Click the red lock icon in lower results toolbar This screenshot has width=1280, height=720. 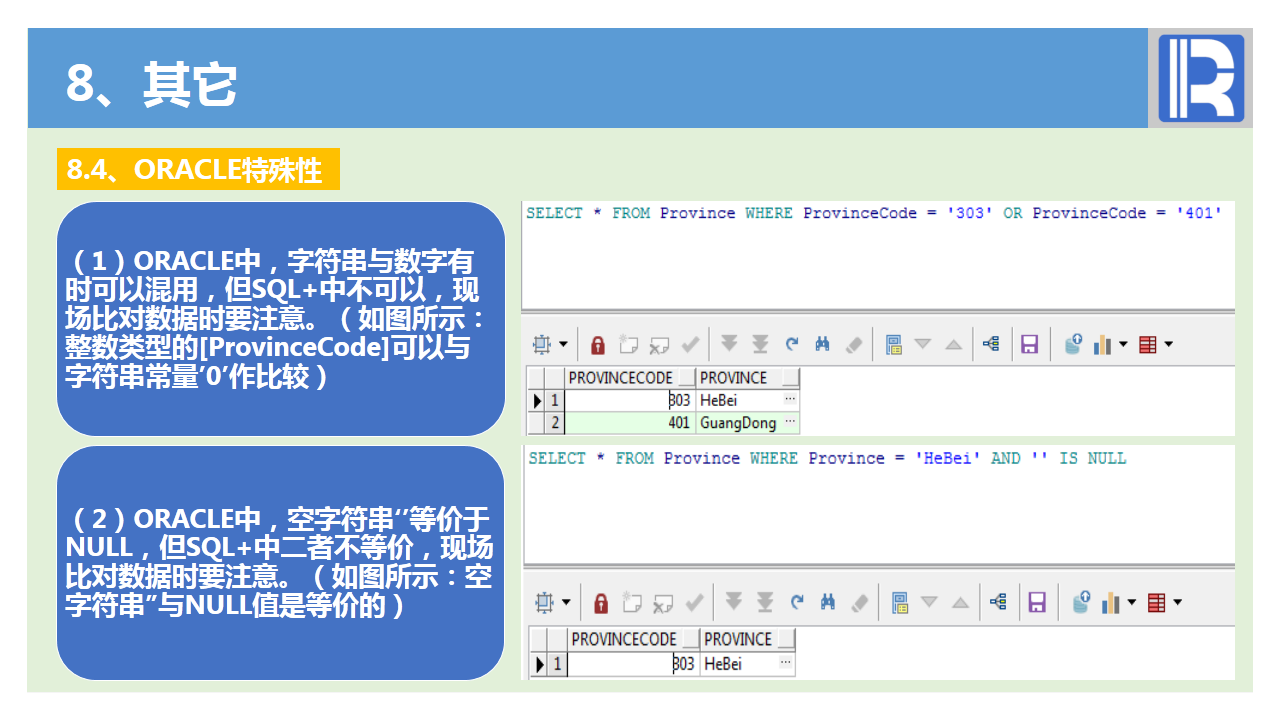[x=601, y=602]
